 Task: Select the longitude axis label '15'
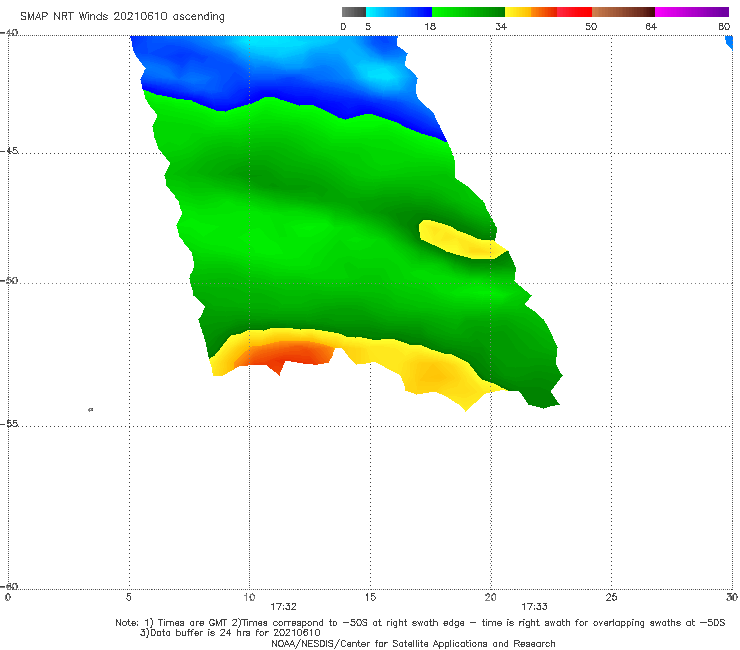(x=370, y=597)
